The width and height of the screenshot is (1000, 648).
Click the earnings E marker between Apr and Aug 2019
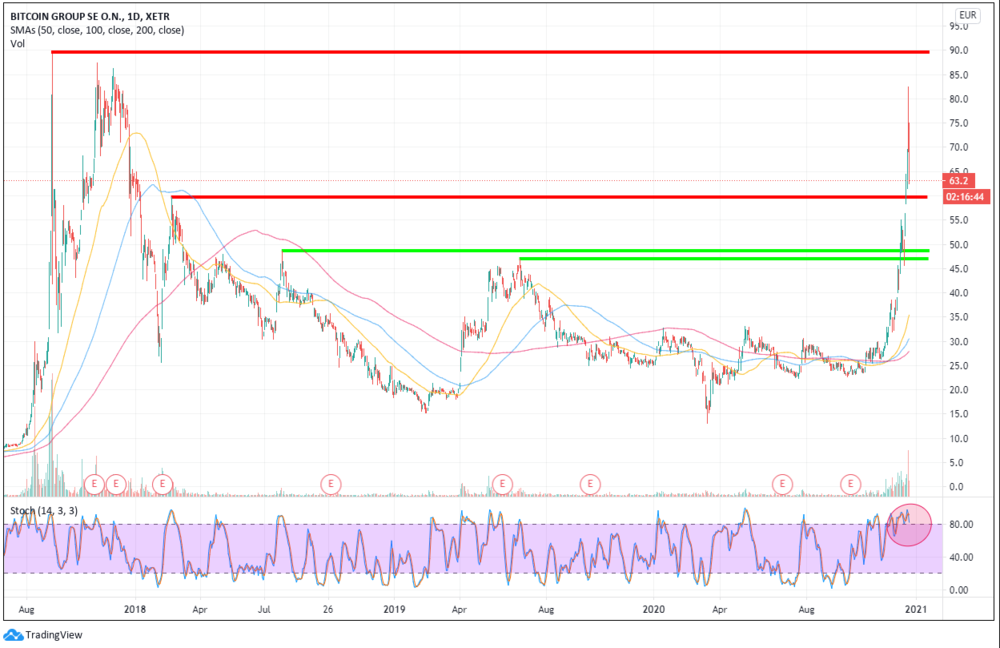coord(503,484)
